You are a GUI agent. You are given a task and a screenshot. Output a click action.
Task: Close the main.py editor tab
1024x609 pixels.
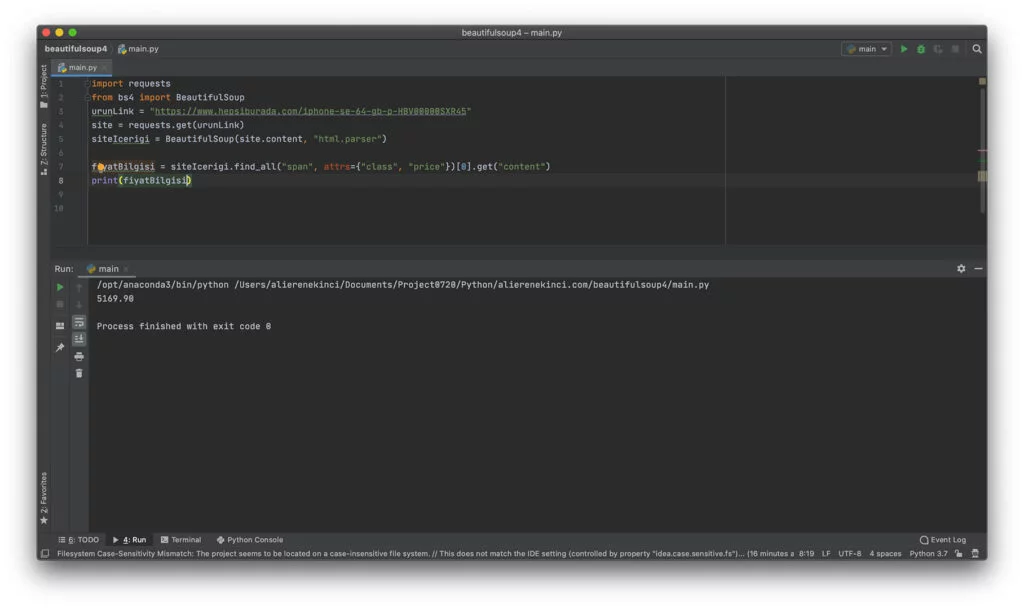(104, 68)
